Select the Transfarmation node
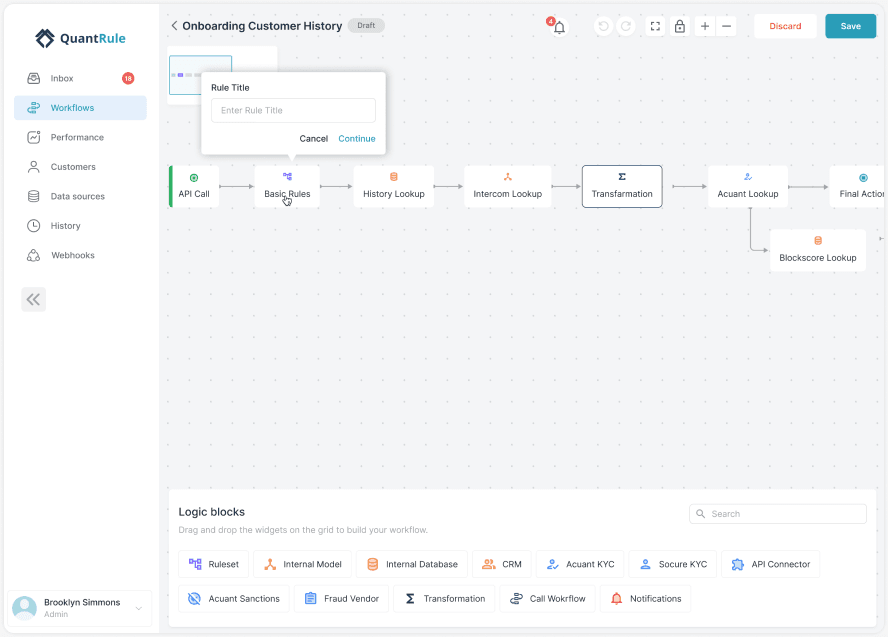This screenshot has width=888, height=637. [622, 186]
